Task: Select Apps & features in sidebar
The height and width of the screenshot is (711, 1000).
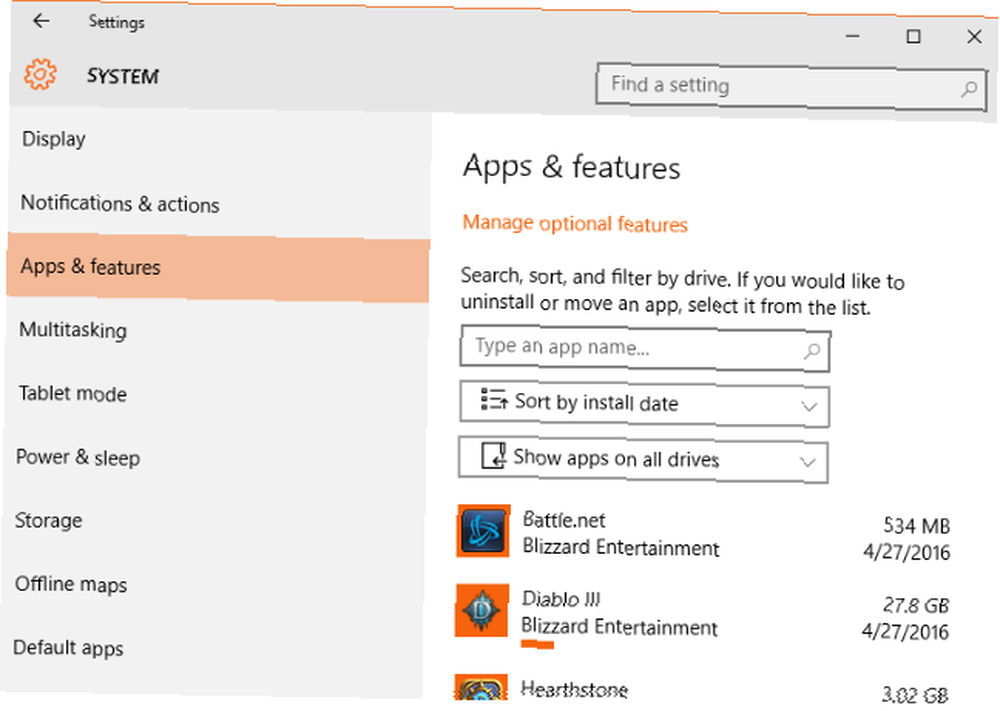Action: pyautogui.click(x=218, y=267)
